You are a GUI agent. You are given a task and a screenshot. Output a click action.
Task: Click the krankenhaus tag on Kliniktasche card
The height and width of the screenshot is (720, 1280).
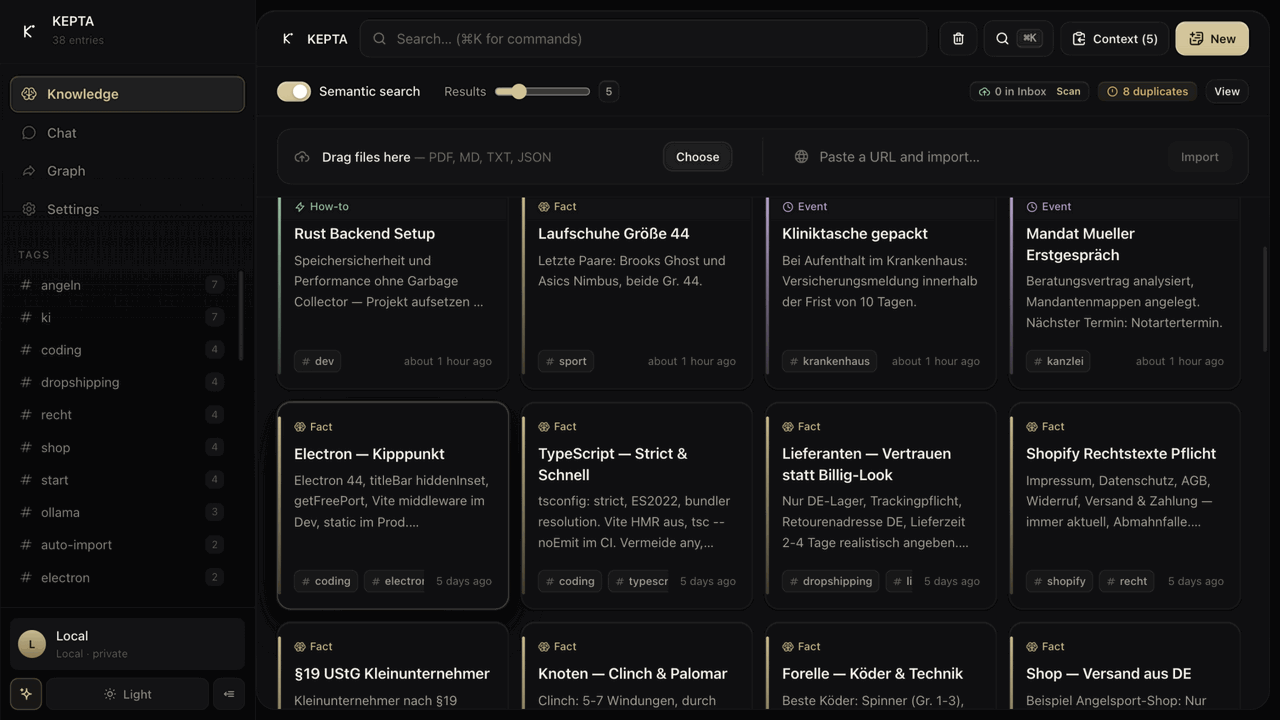(829, 361)
